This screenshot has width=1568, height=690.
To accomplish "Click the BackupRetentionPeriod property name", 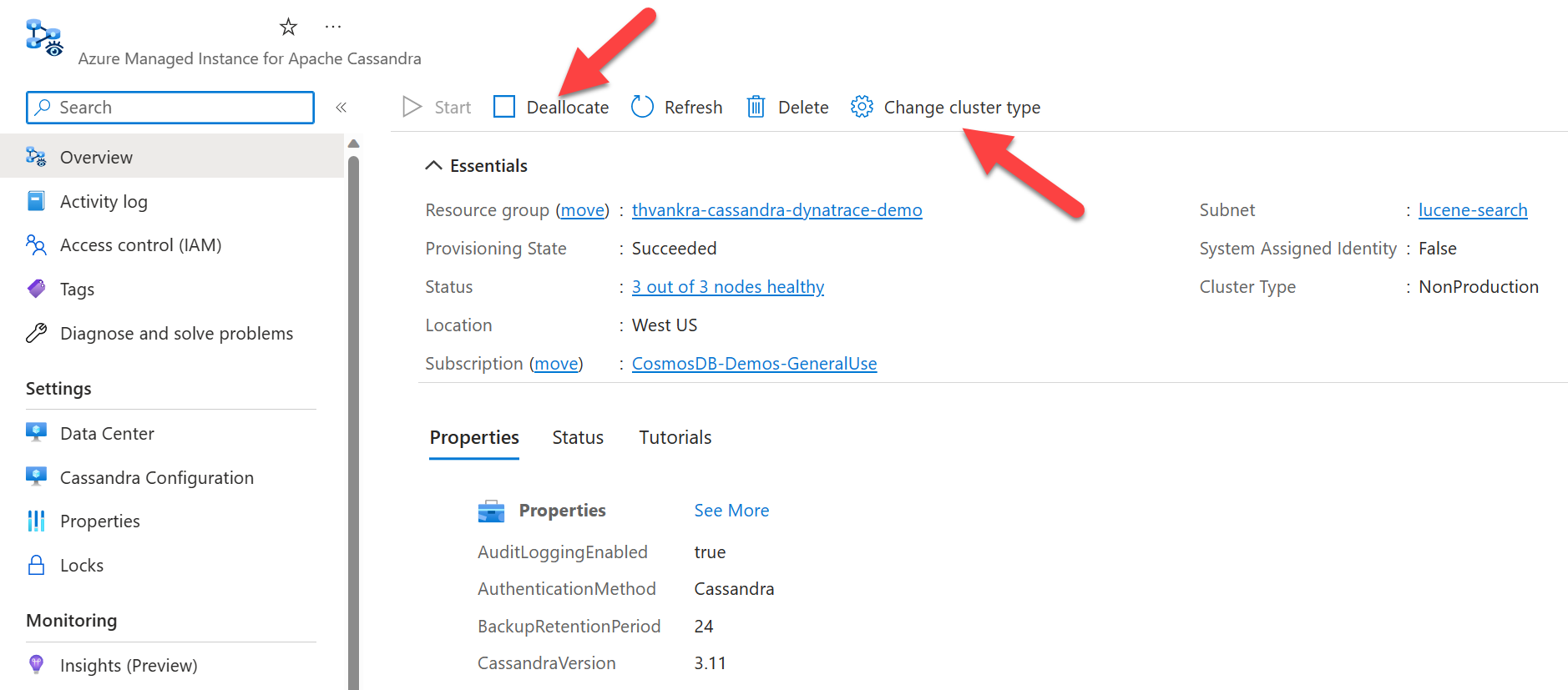I will (x=569, y=626).
